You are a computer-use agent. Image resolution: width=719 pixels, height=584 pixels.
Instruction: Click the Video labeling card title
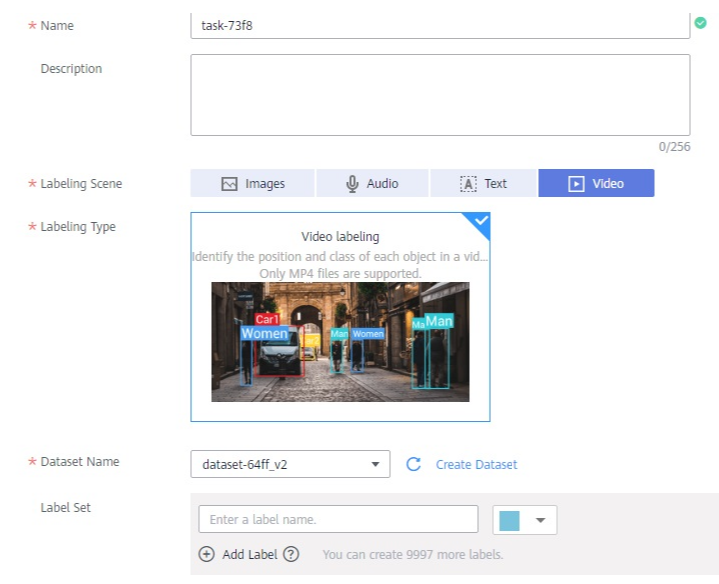[340, 237]
